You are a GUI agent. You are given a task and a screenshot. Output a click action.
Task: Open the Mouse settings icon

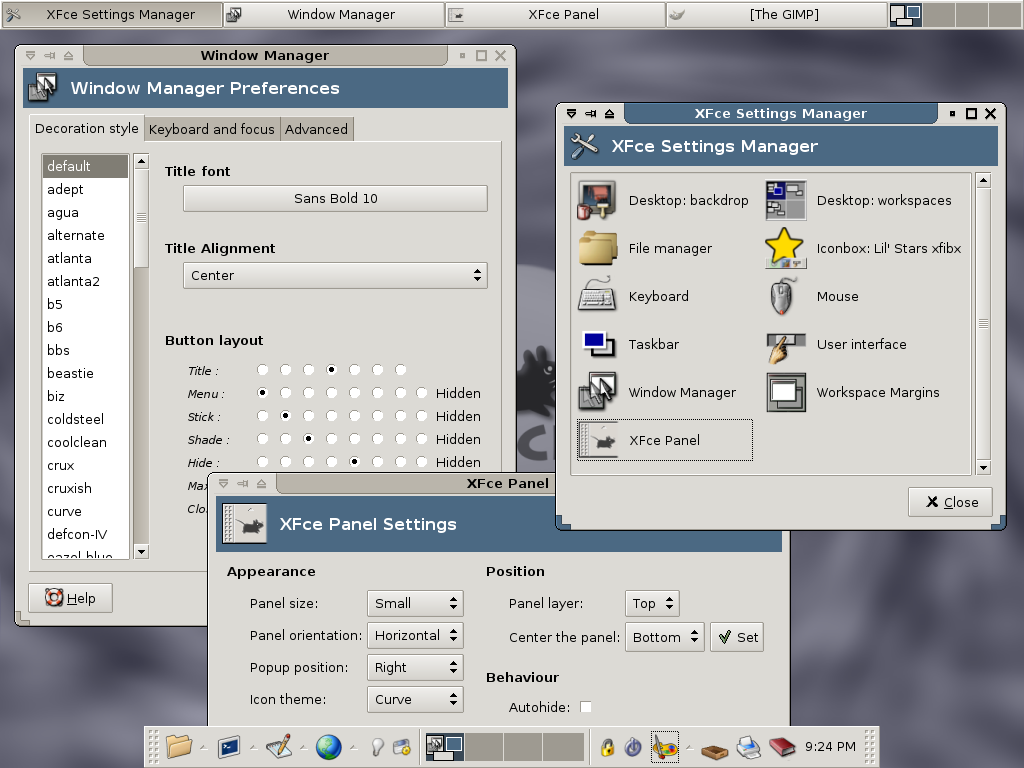786,296
